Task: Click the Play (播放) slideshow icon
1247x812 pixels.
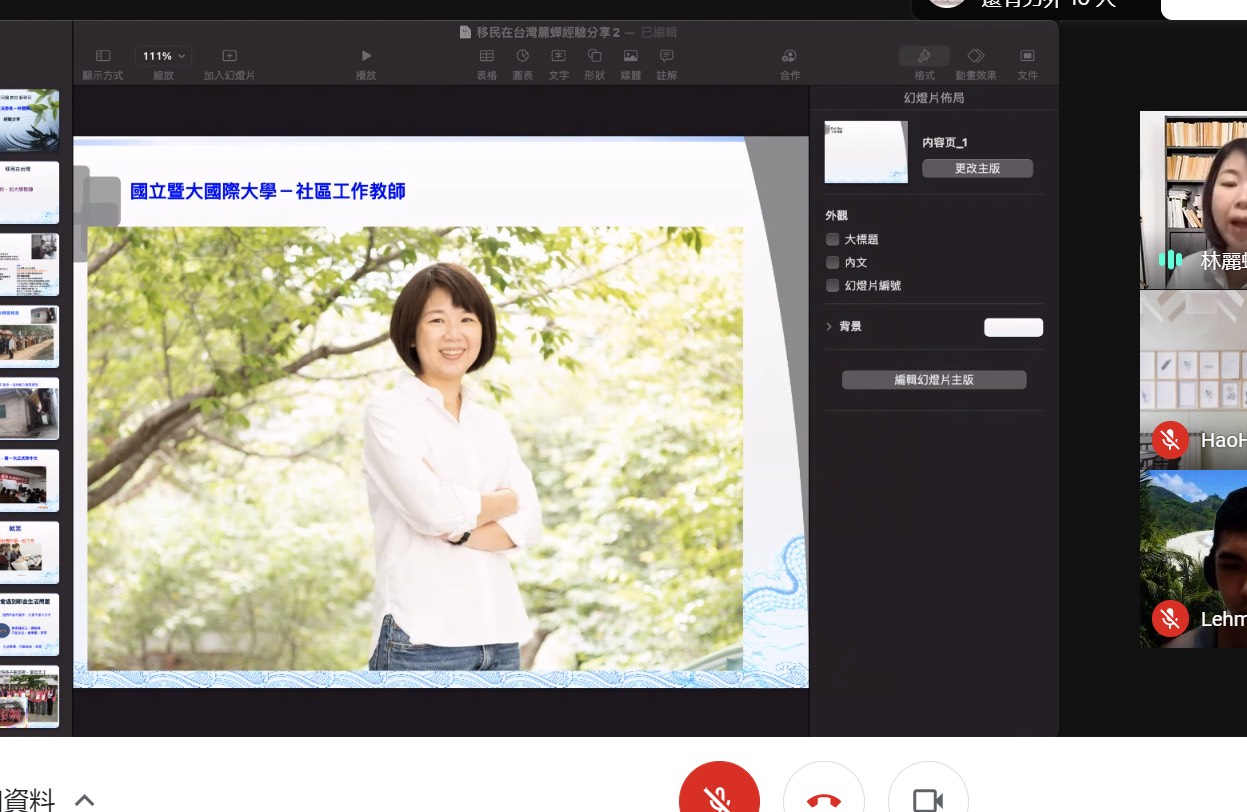Action: point(366,57)
